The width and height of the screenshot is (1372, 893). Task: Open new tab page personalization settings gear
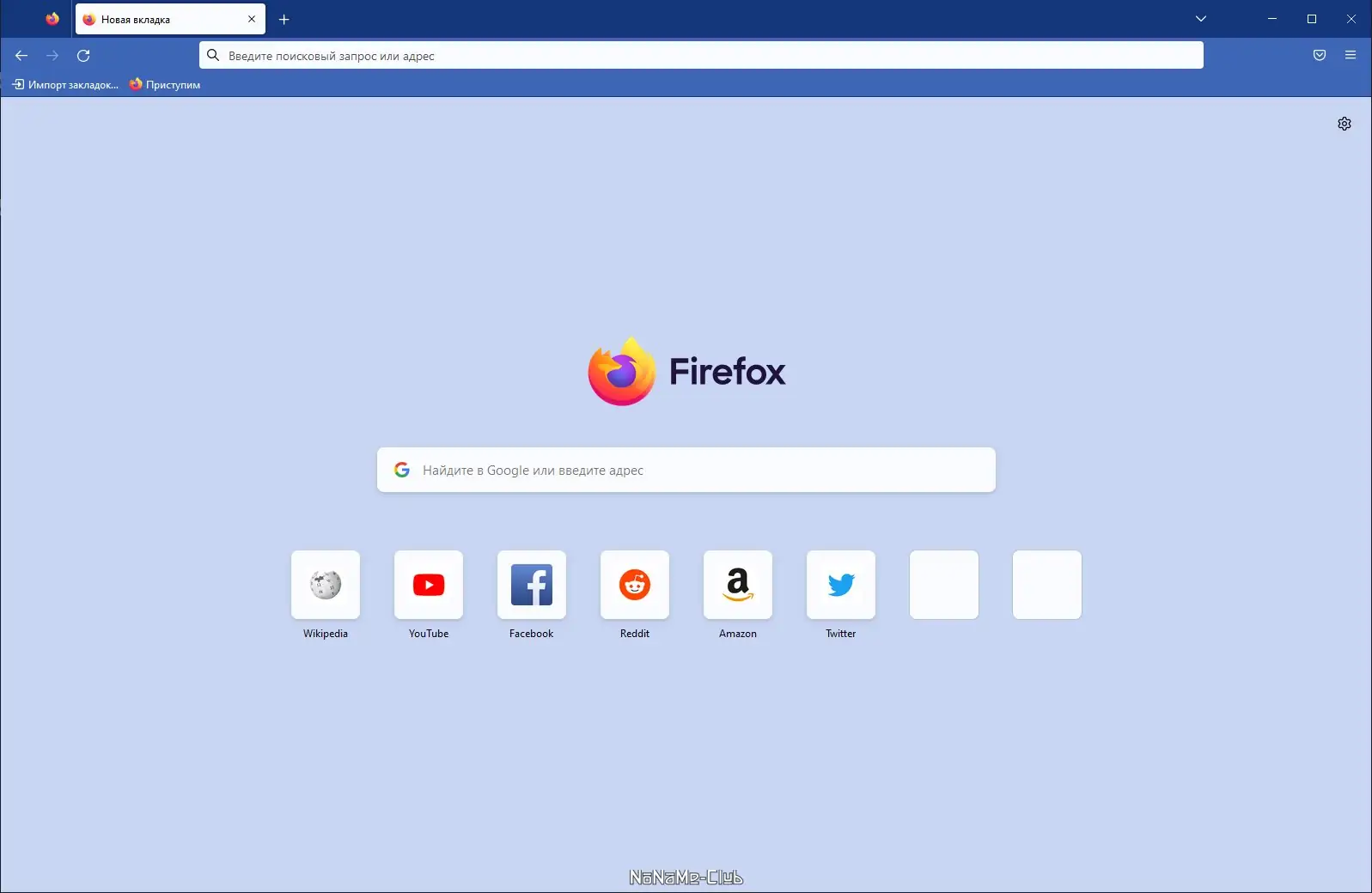pyautogui.click(x=1345, y=124)
